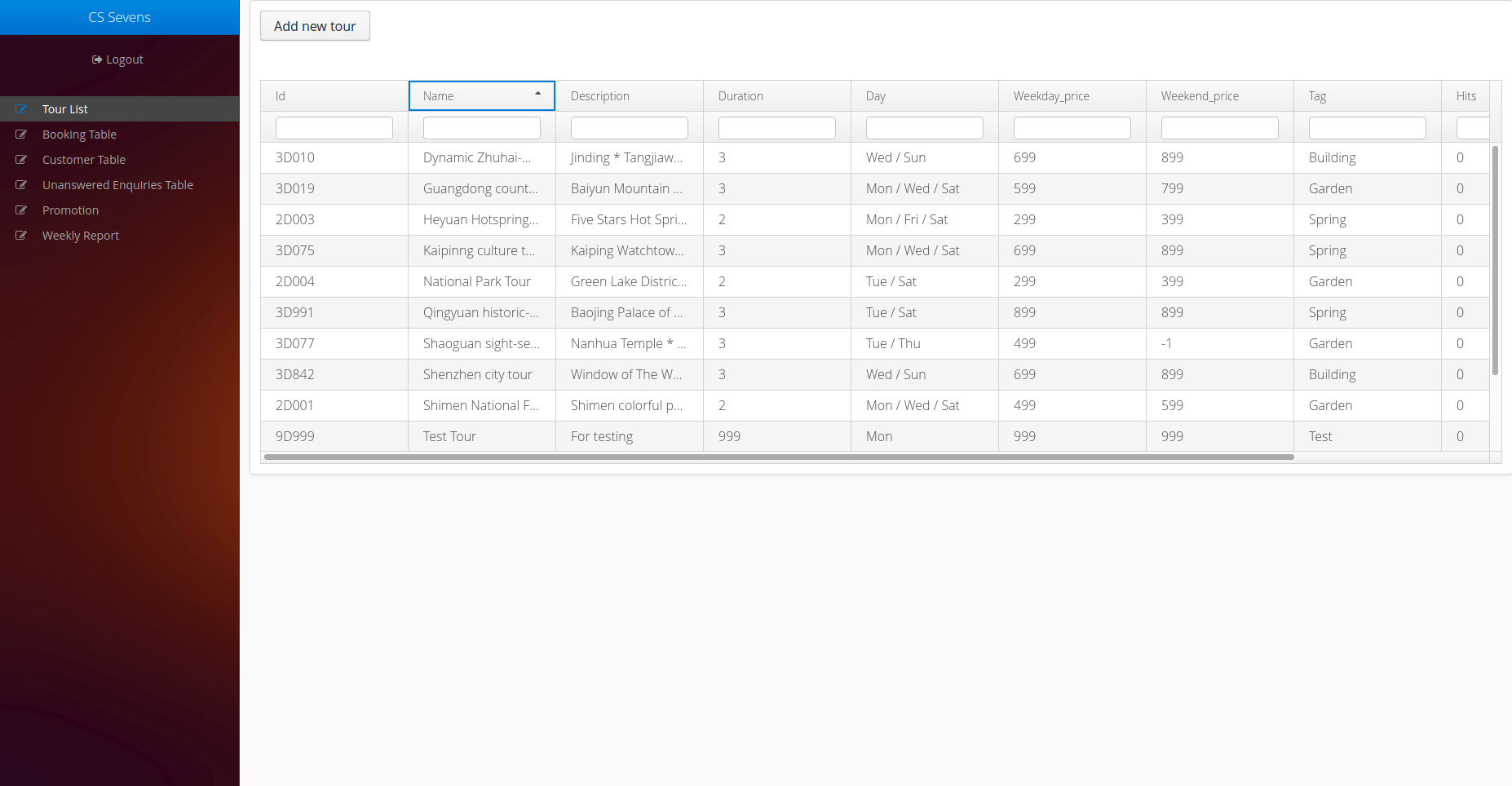Screen dimensions: 1512x786
Task: Open the Promotion page
Action: pyautogui.click(x=120, y=210)
